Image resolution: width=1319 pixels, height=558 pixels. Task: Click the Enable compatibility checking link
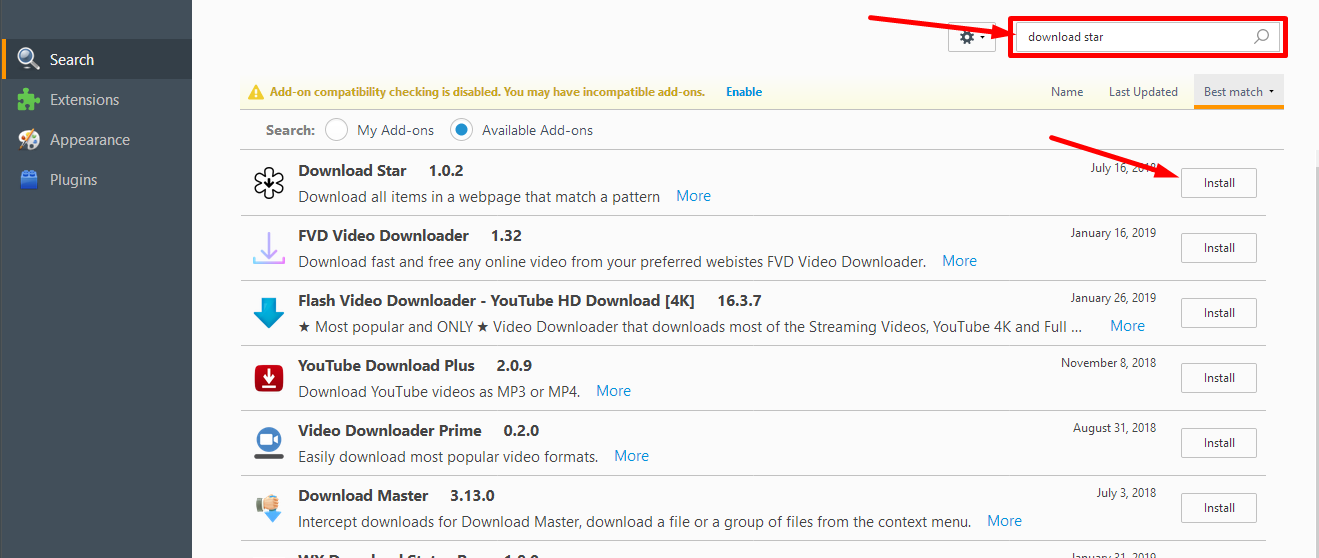click(x=744, y=92)
